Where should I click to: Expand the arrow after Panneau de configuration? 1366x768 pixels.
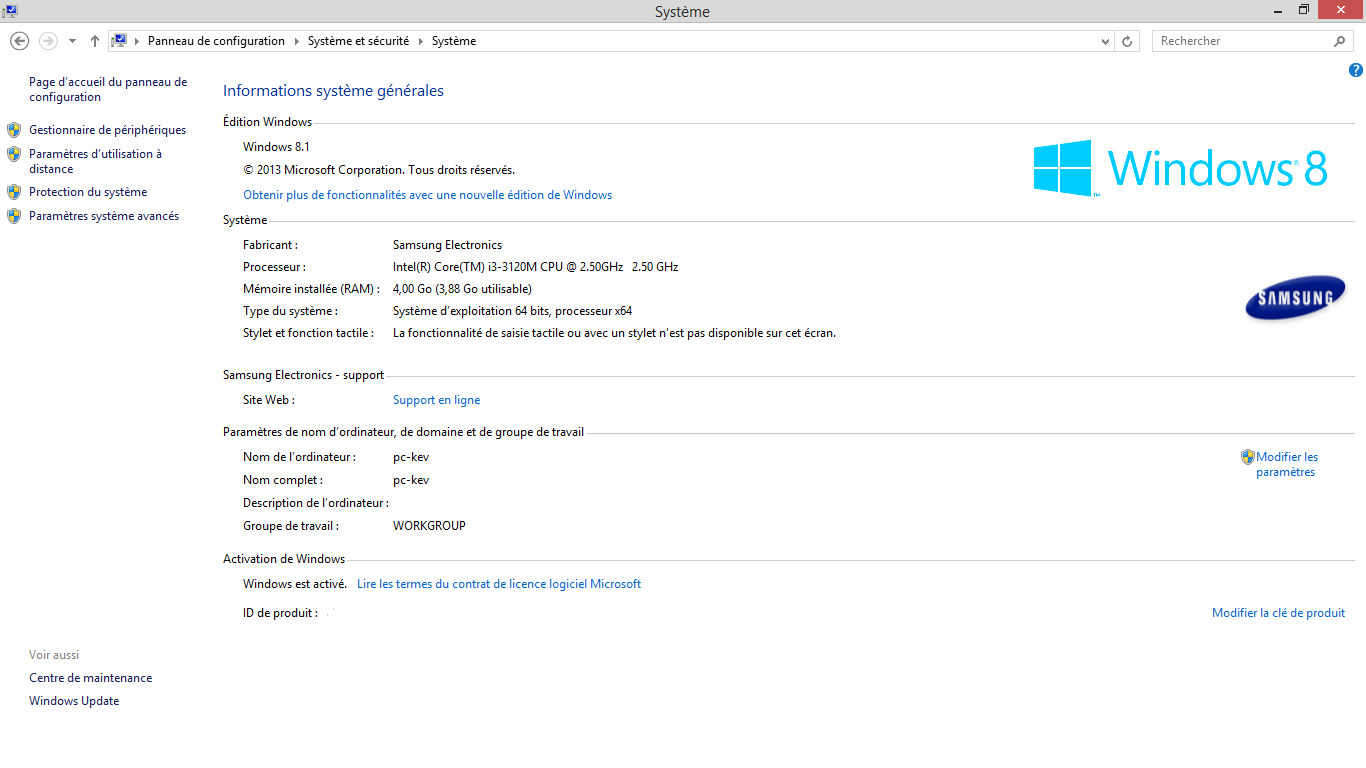296,41
